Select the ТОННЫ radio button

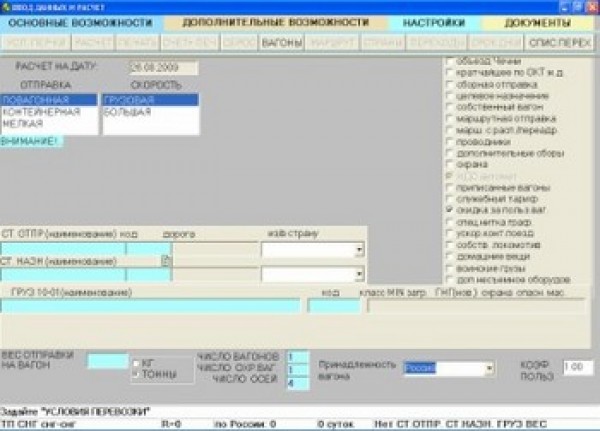(x=136, y=374)
